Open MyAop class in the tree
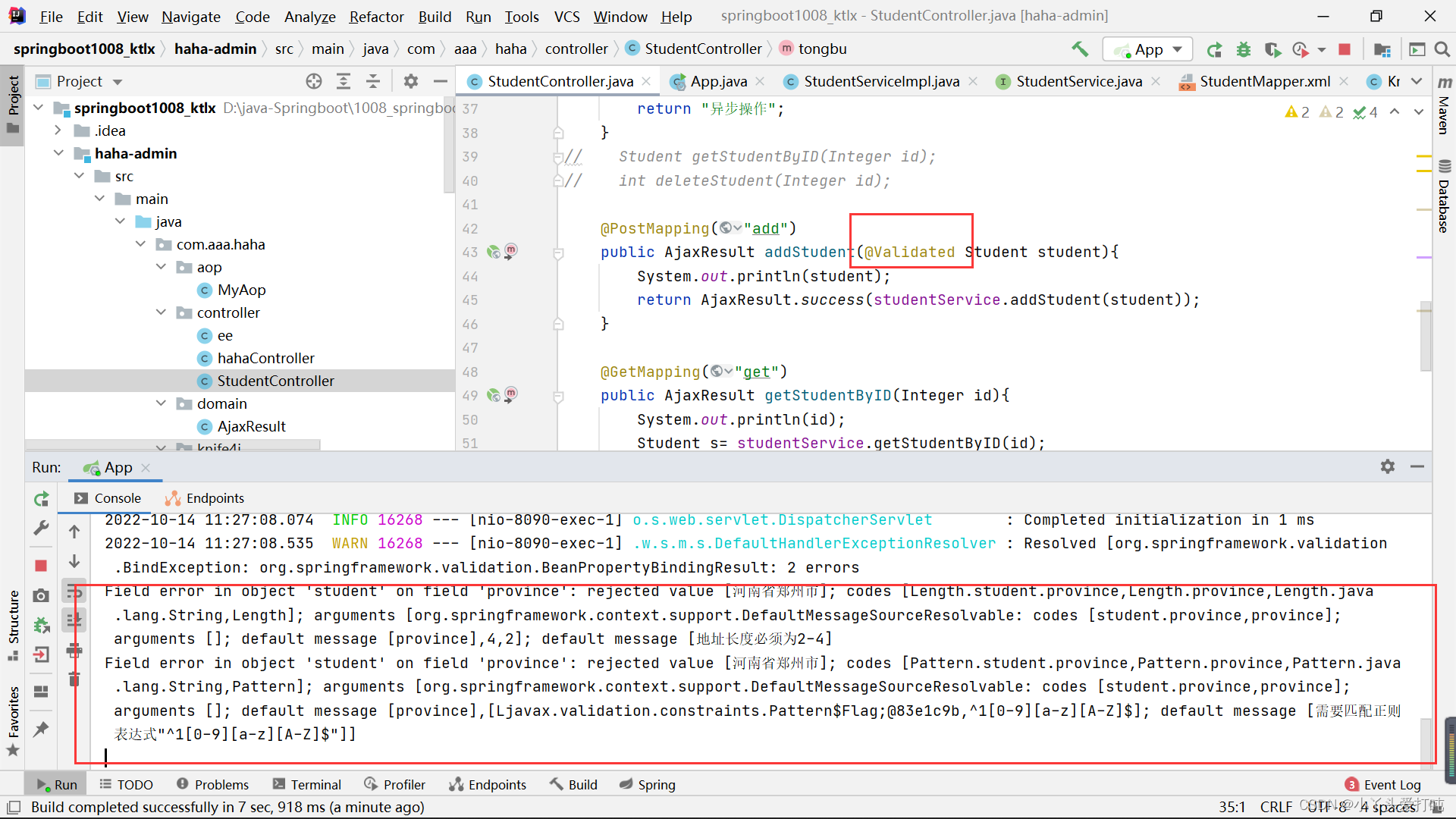Image resolution: width=1456 pixels, height=819 pixels. tap(241, 290)
